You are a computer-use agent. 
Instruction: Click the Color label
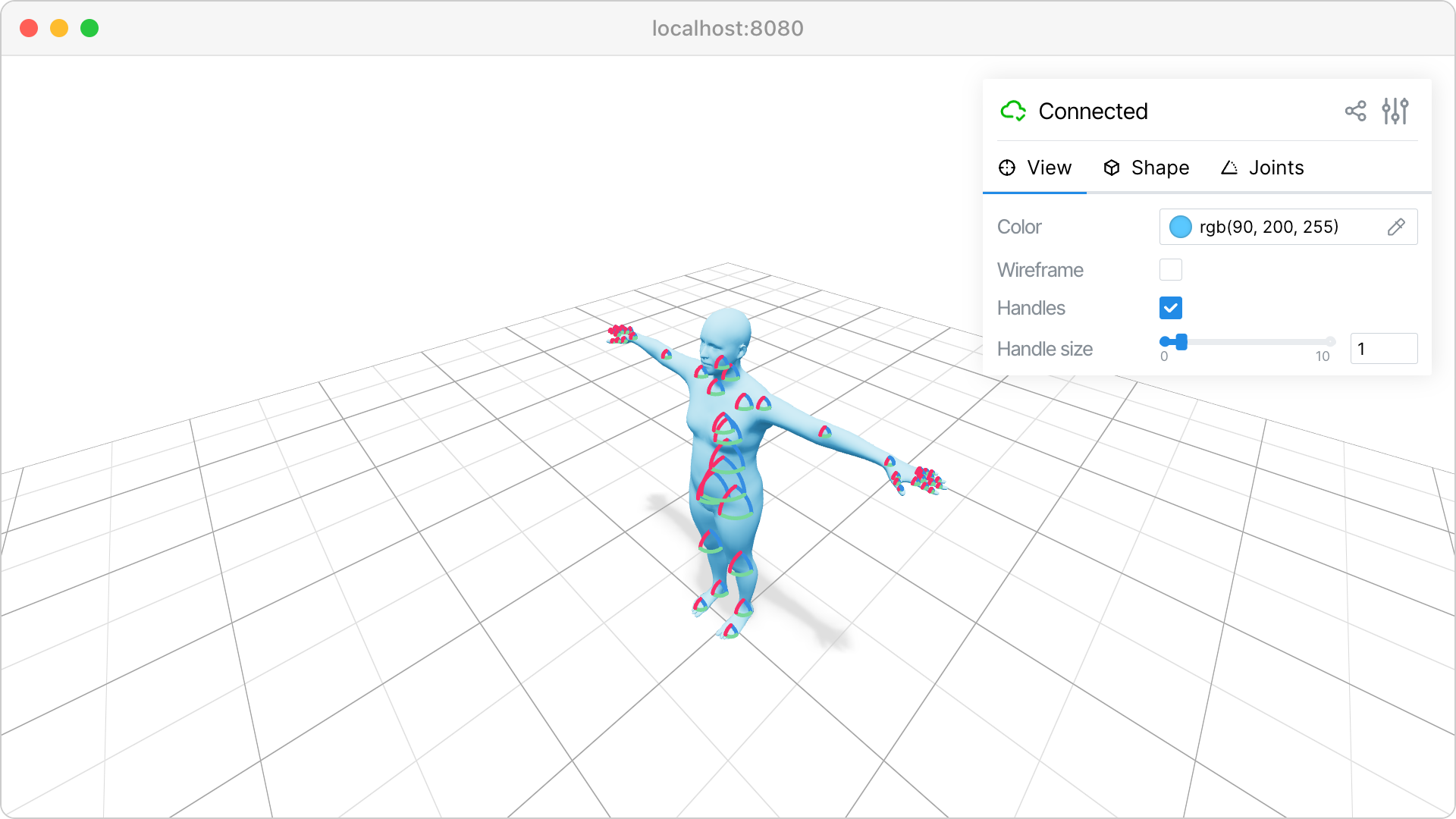tap(1019, 227)
